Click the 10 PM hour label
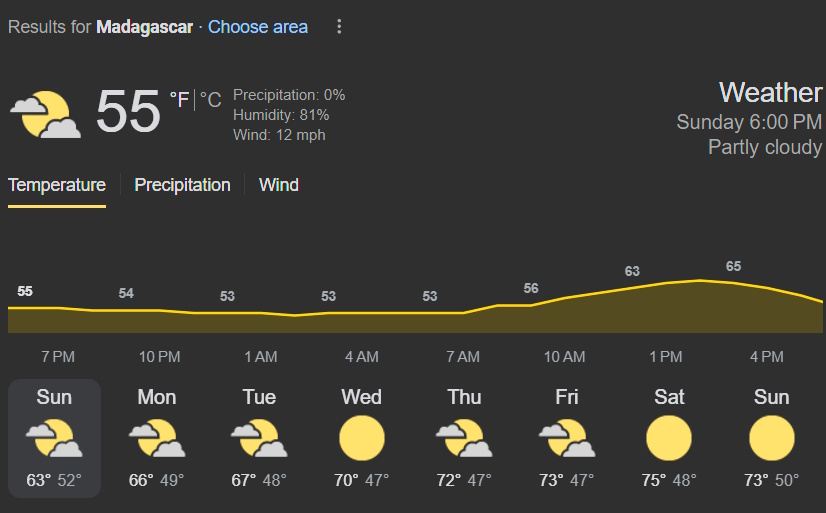This screenshot has height=513, width=826. (160, 357)
